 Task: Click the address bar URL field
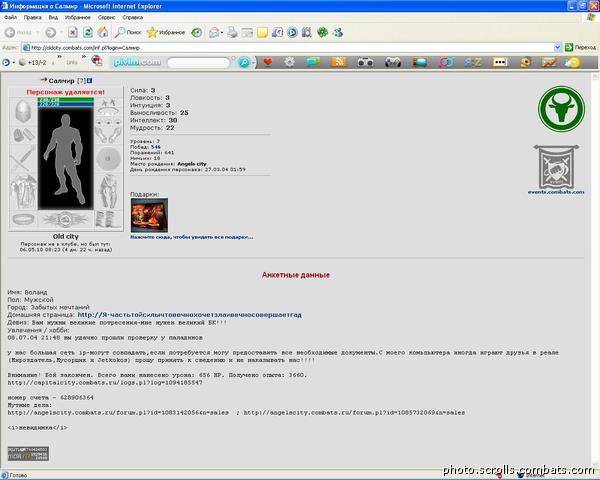(287, 47)
